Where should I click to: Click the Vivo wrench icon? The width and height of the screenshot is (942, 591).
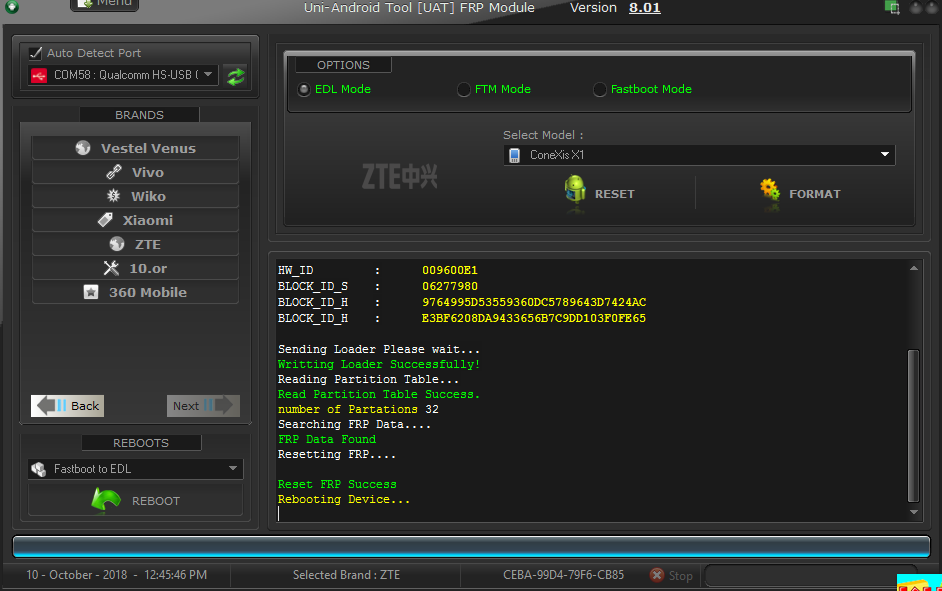click(114, 172)
